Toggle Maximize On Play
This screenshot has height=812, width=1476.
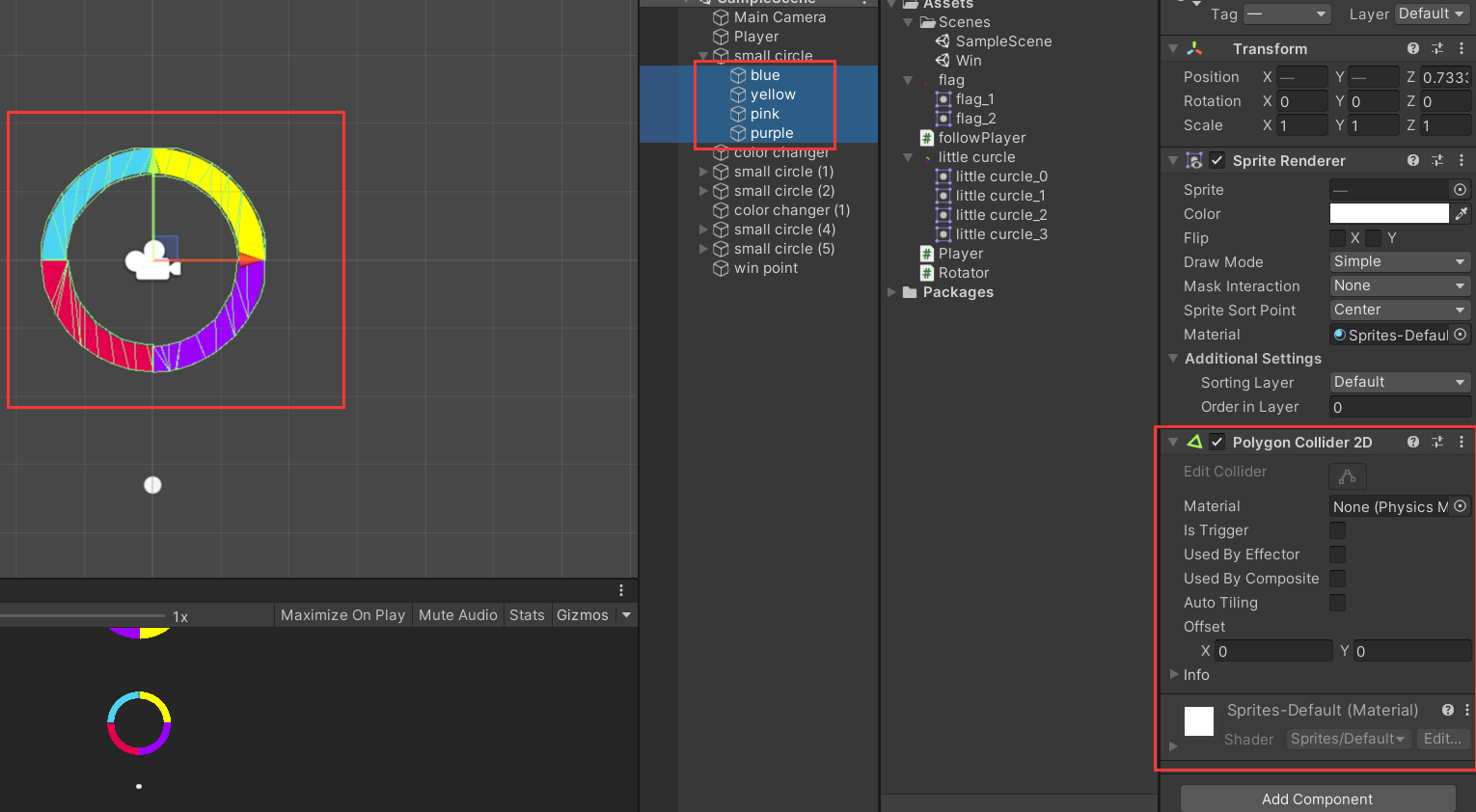click(x=342, y=615)
